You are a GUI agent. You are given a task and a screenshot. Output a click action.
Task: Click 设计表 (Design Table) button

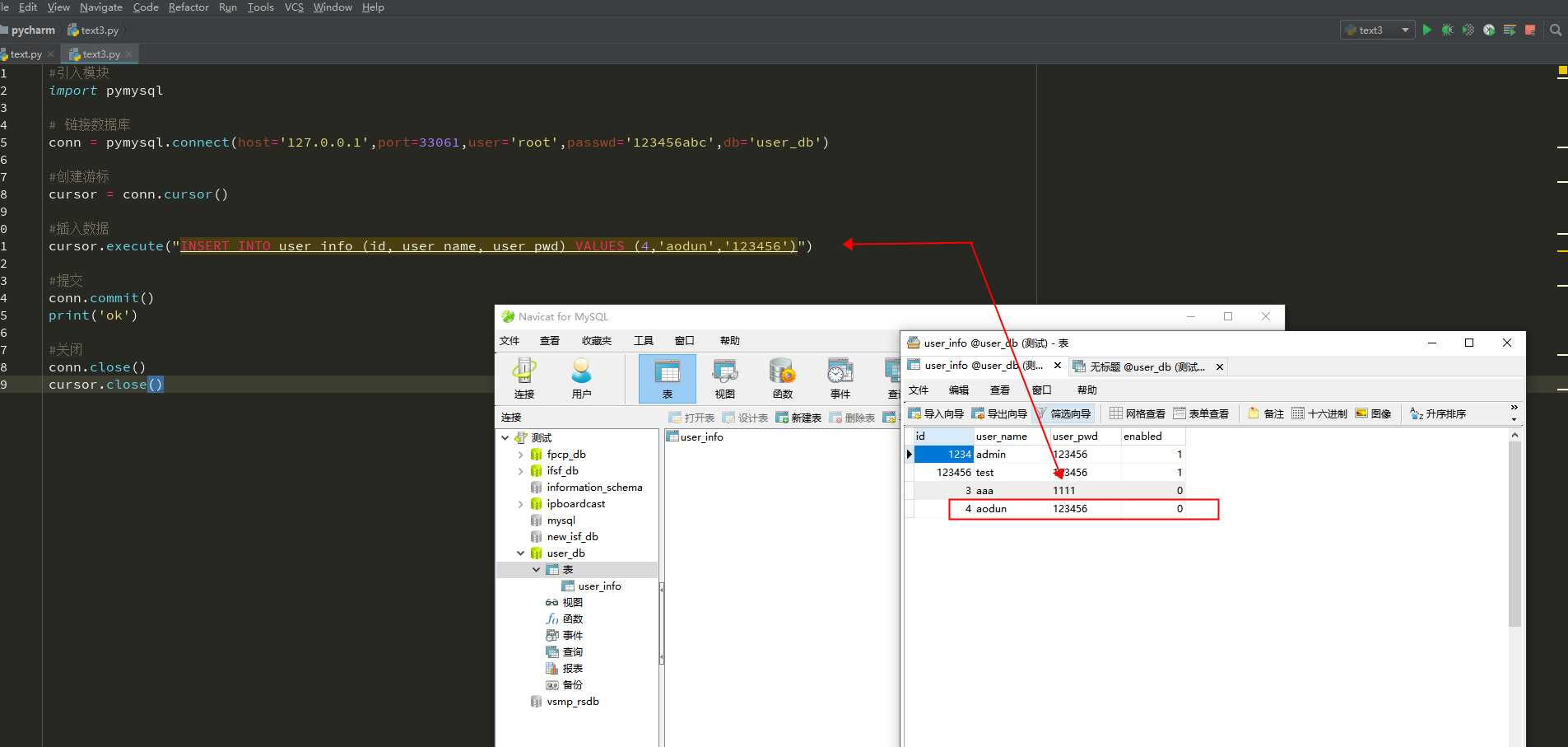pos(746,418)
